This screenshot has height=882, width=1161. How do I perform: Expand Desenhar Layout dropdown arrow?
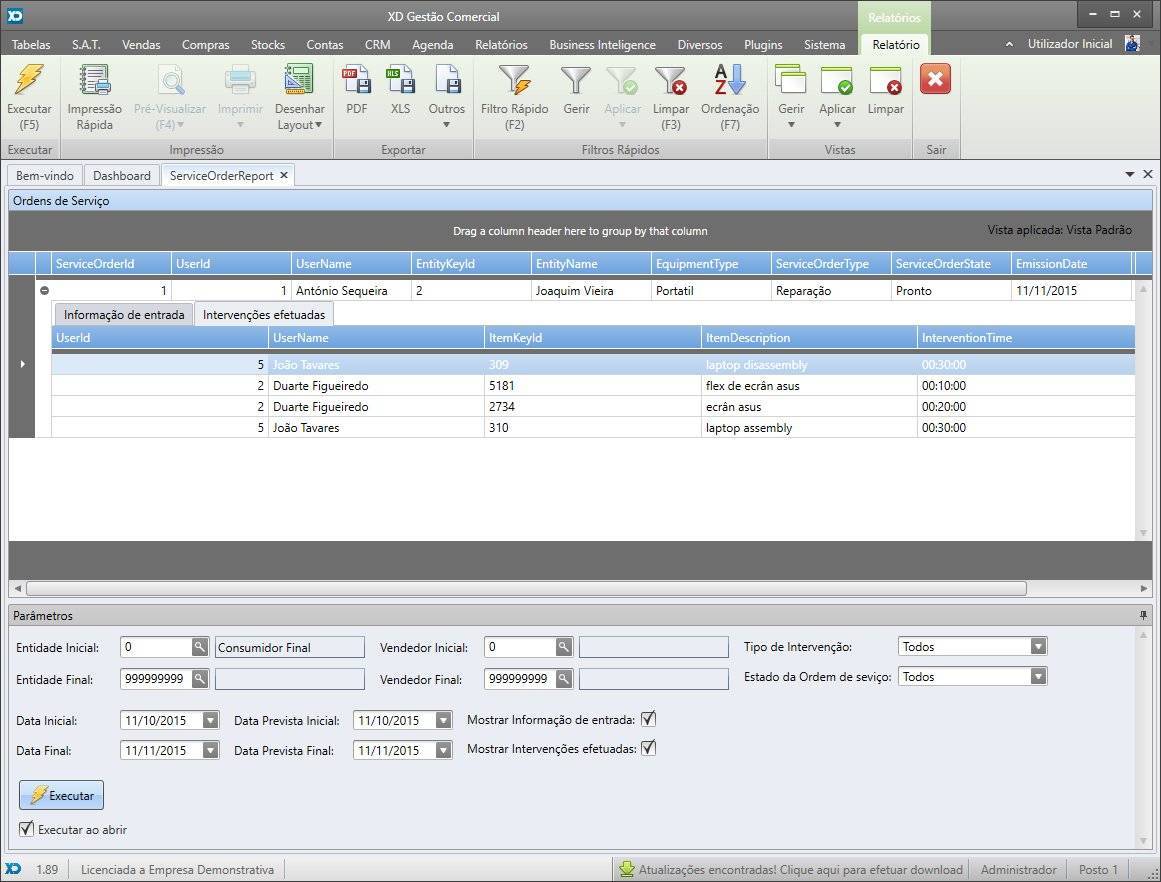click(318, 124)
